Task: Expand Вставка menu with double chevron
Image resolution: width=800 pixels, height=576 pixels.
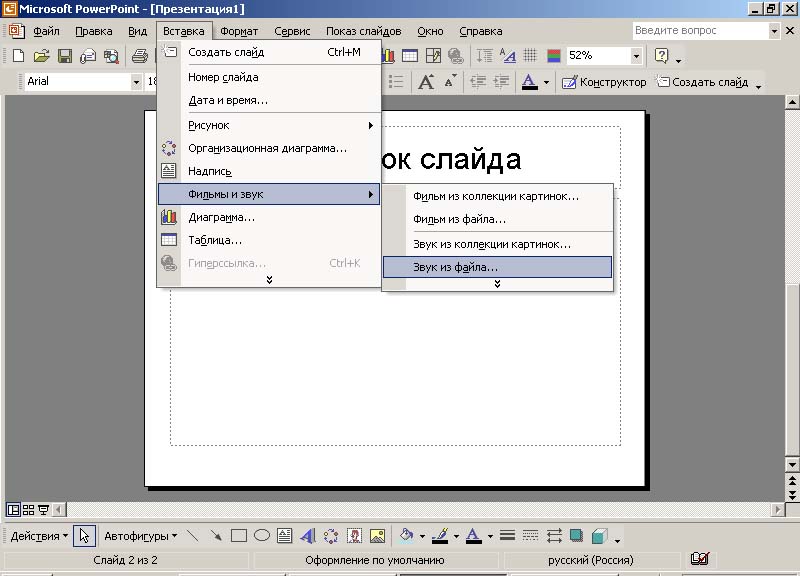Action: (x=269, y=280)
